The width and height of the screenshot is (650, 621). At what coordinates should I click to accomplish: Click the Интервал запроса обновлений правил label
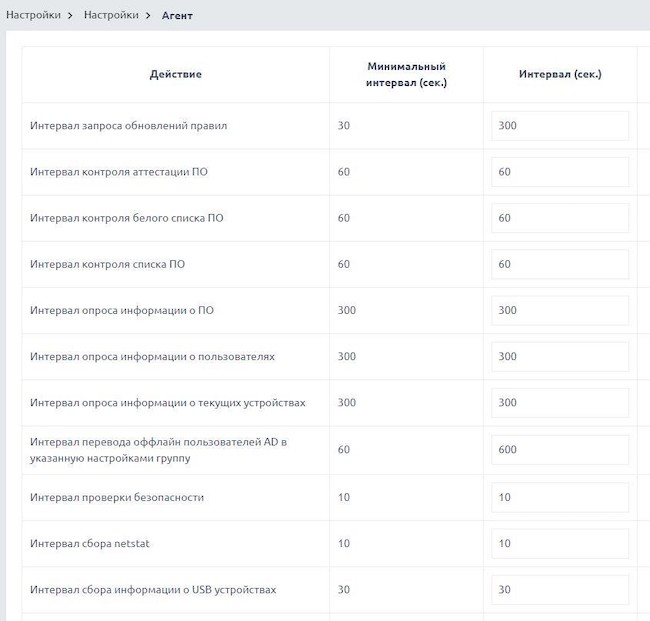click(129, 126)
